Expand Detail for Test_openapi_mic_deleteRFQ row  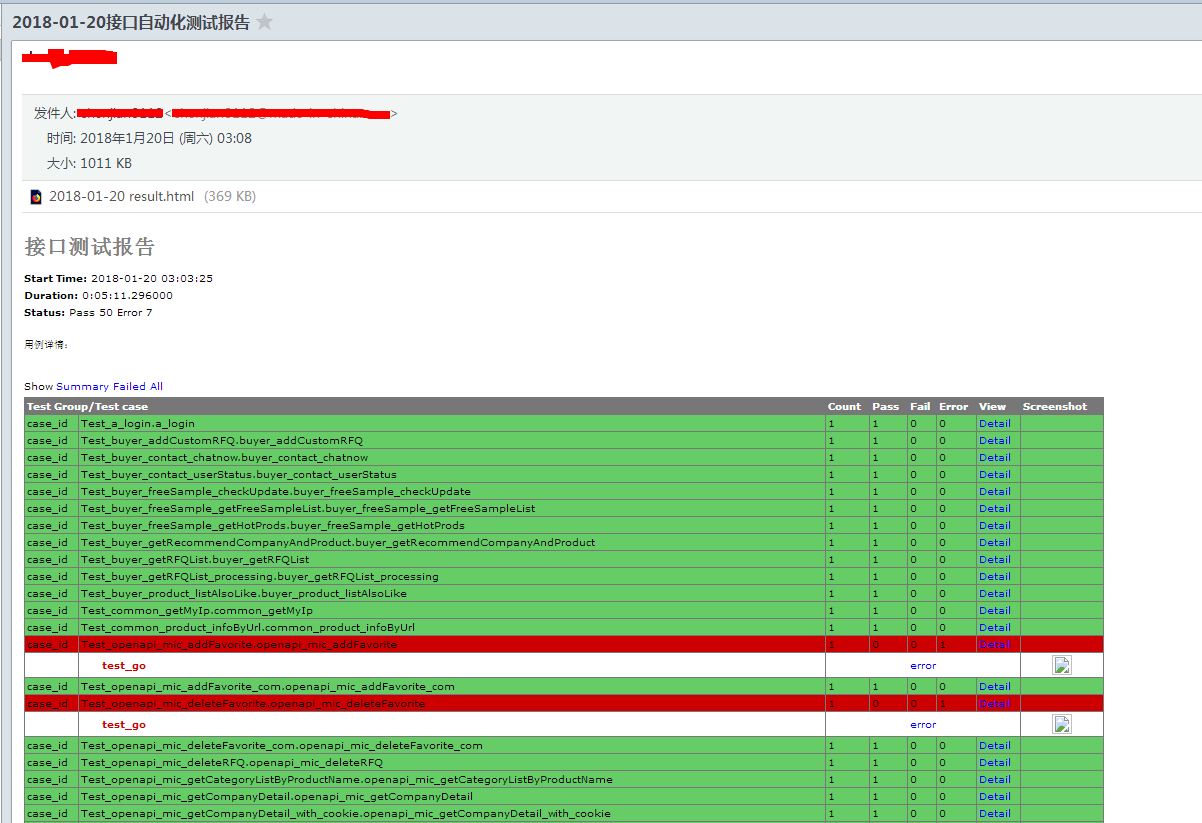(994, 763)
